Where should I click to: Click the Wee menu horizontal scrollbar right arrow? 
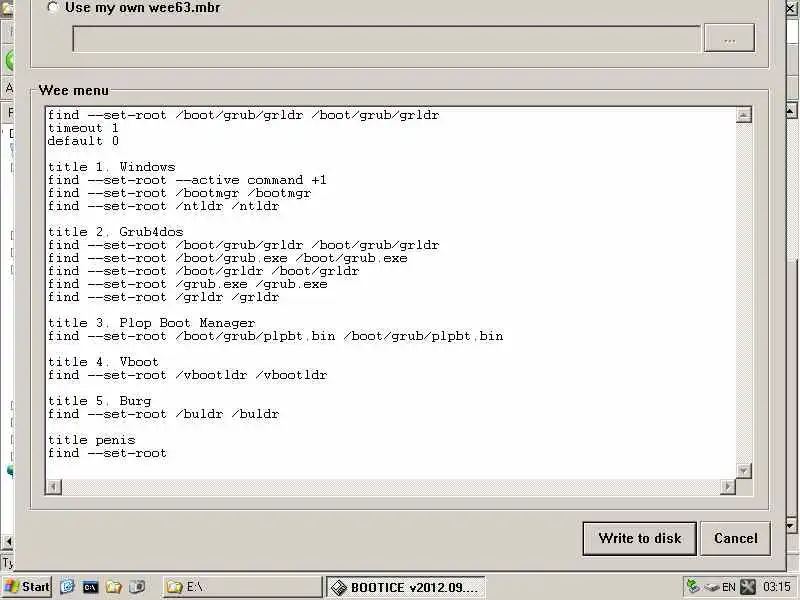[x=728, y=487]
